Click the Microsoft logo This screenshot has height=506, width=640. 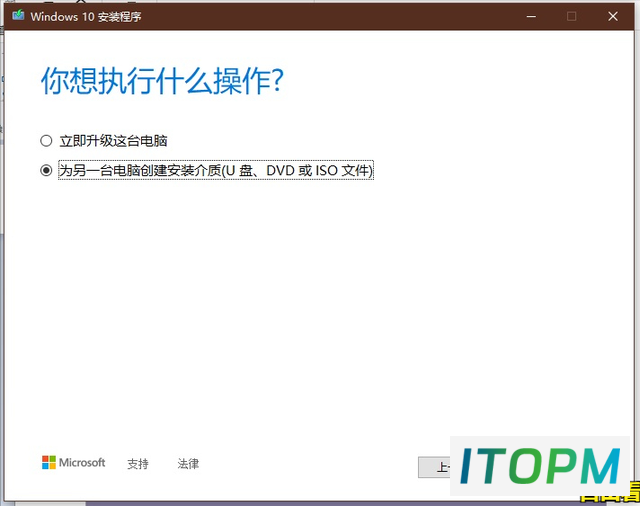click(73, 462)
